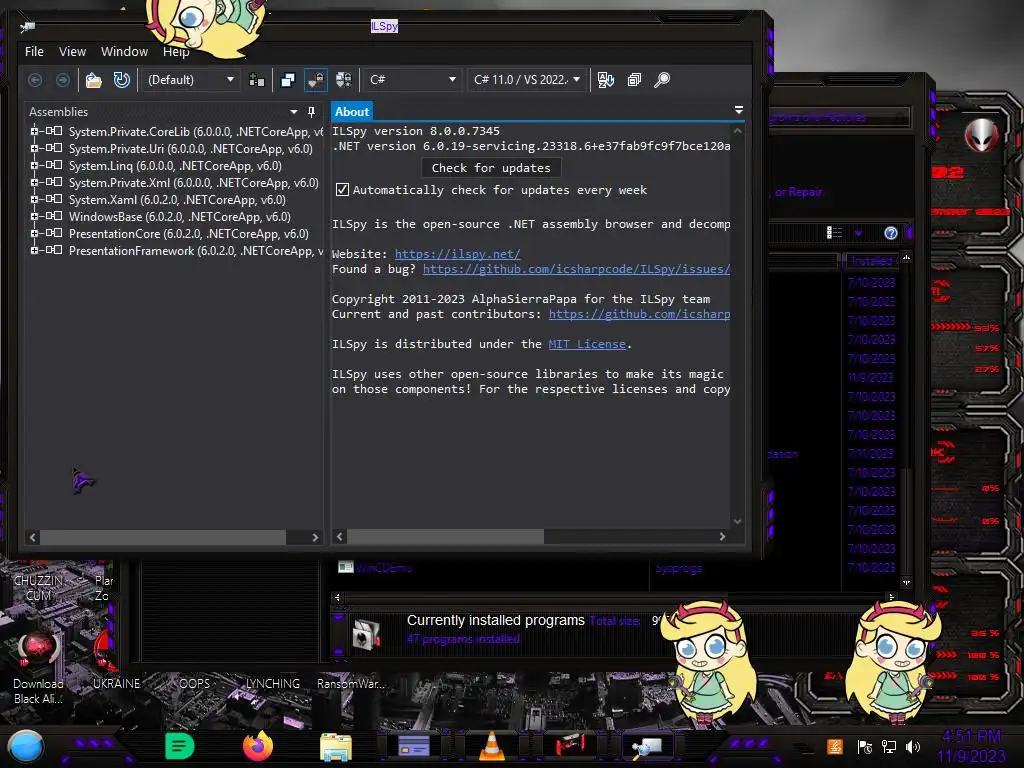Toggle the highlighted toolbar button with lock and heart

coord(315,80)
